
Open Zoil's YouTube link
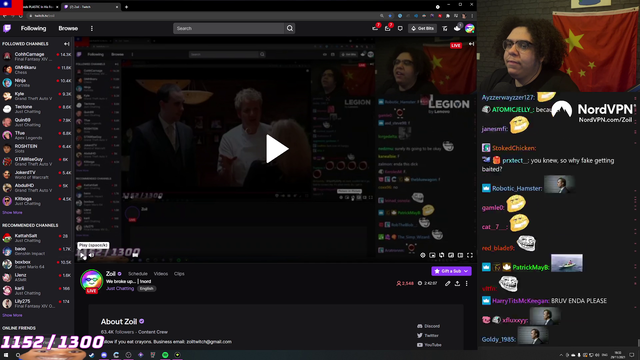(429, 345)
